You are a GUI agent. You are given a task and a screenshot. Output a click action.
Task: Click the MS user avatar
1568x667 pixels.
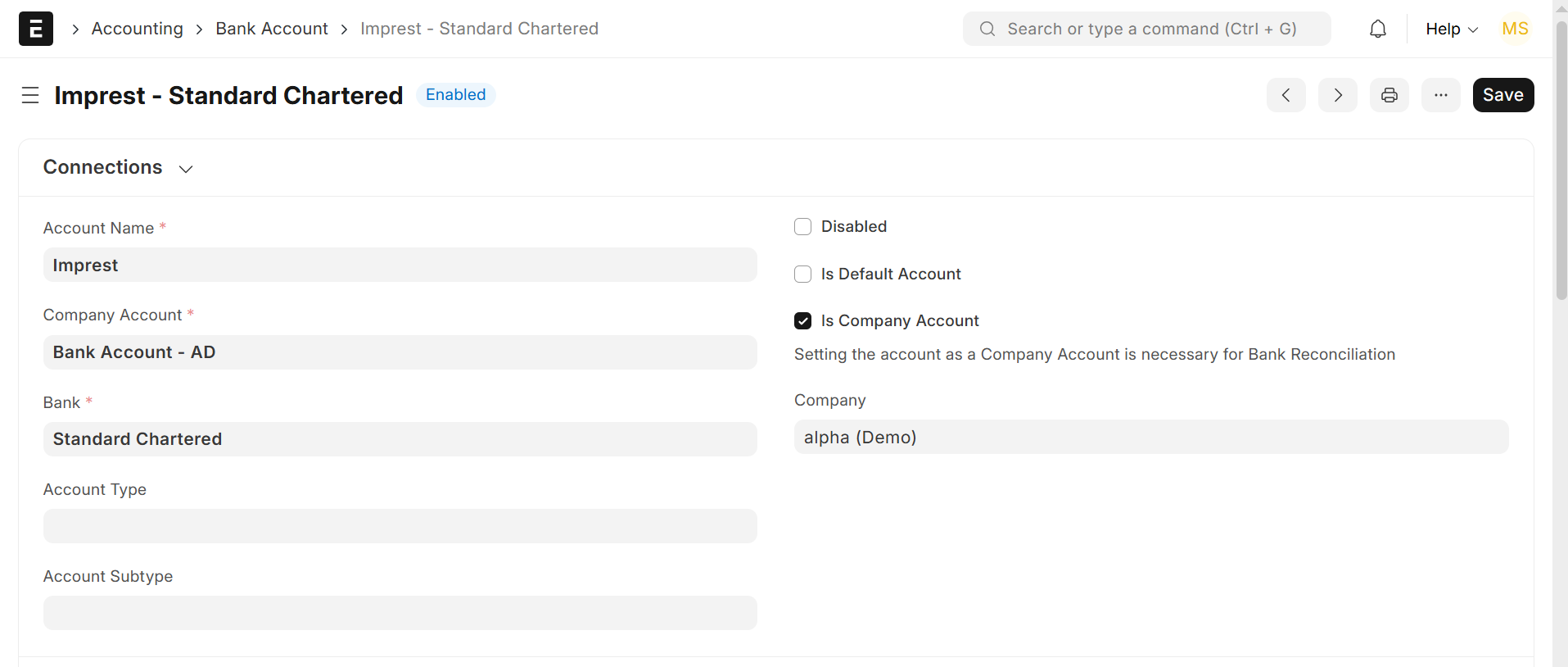click(1515, 29)
